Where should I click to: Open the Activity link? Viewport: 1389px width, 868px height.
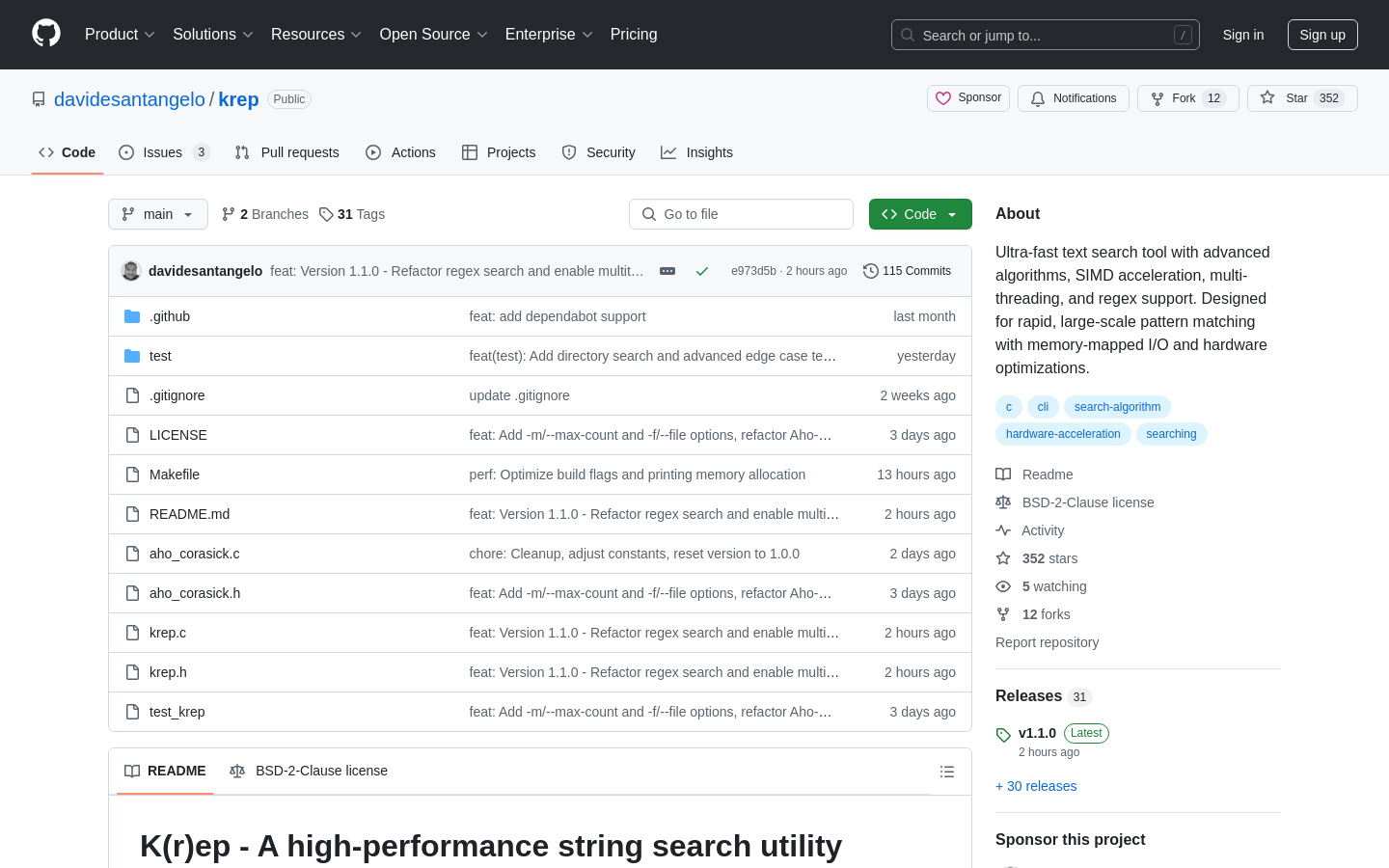coord(1030,530)
